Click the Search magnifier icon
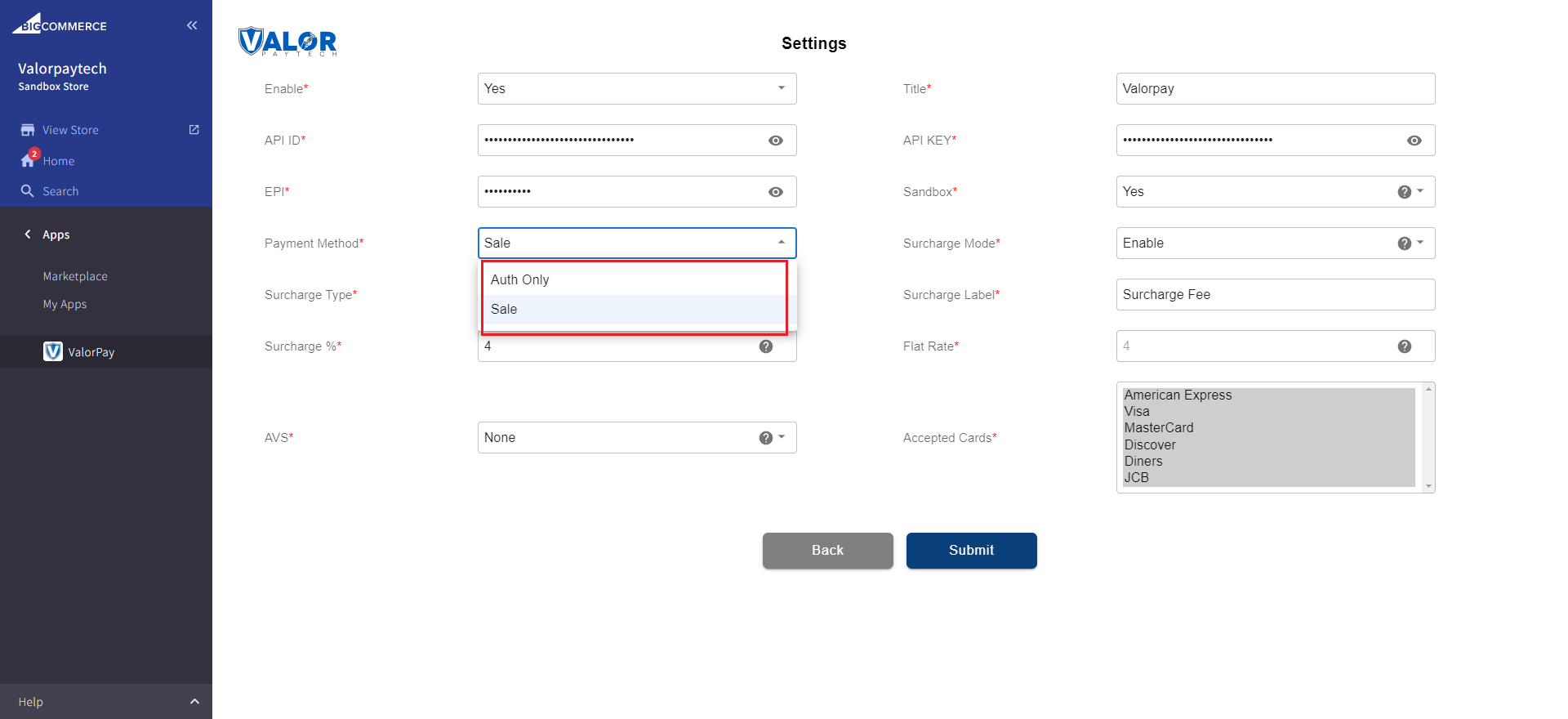This screenshot has height=719, width=1568. (28, 190)
